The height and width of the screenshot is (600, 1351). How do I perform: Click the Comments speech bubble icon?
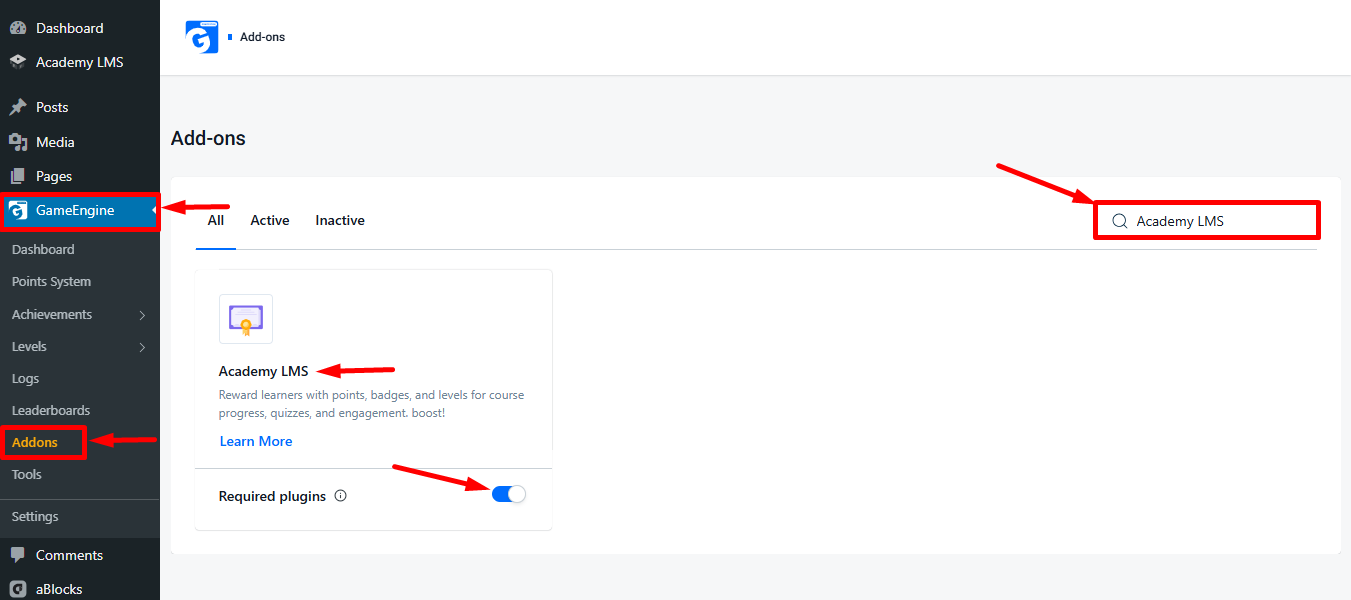tap(18, 555)
